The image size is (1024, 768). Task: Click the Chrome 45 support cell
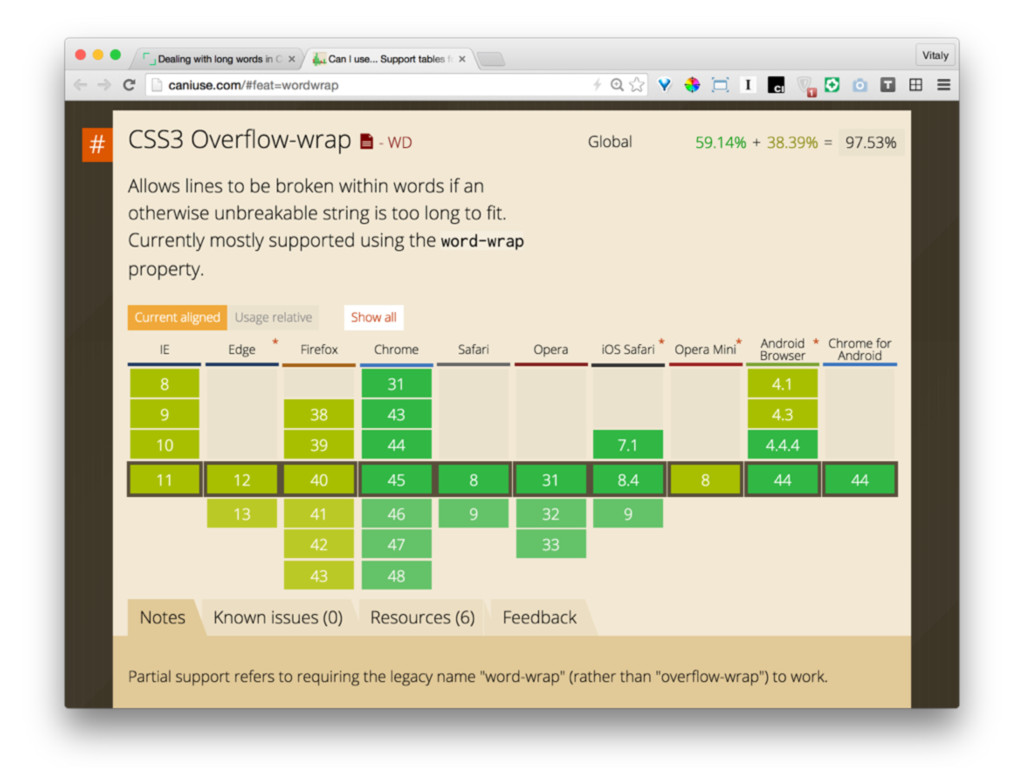tap(396, 480)
